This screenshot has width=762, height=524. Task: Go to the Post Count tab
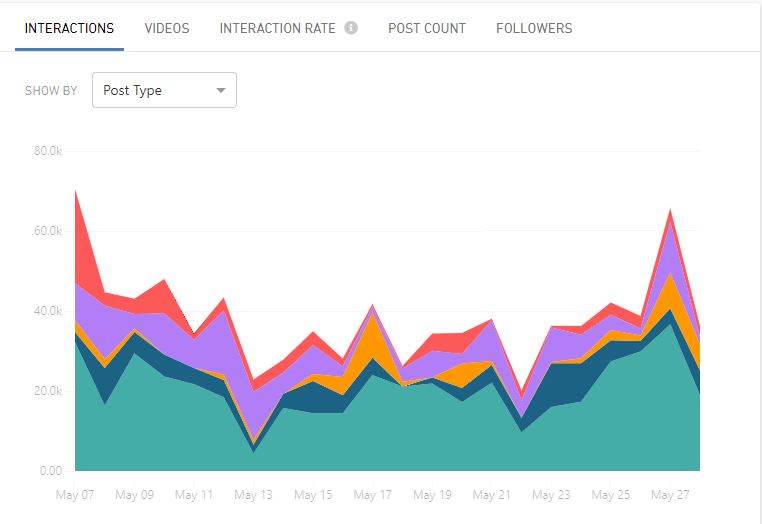coord(427,28)
